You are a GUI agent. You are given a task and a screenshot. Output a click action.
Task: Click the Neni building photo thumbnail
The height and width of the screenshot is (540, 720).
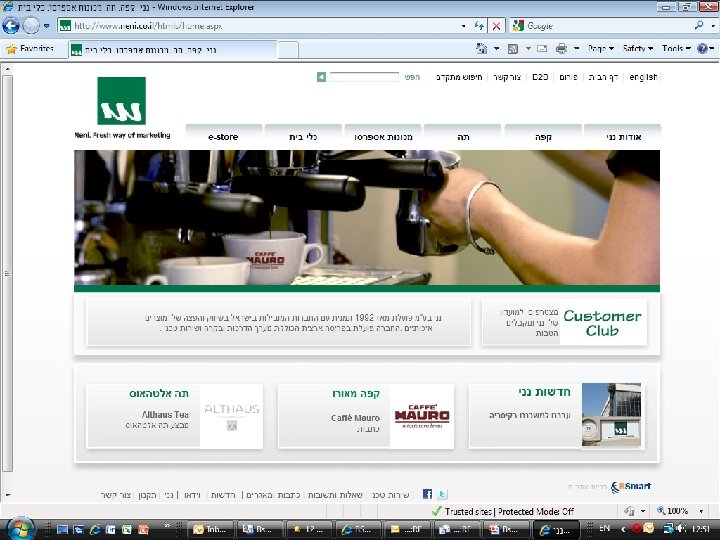(x=612, y=415)
